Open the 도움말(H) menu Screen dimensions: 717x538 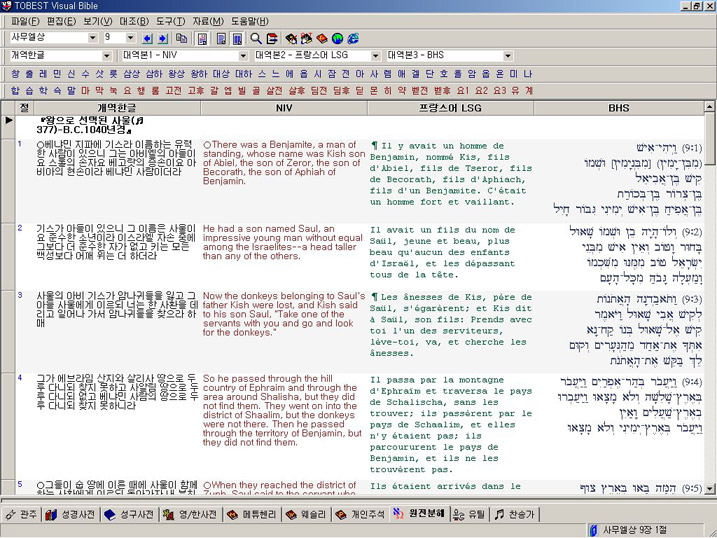pyautogui.click(x=249, y=21)
